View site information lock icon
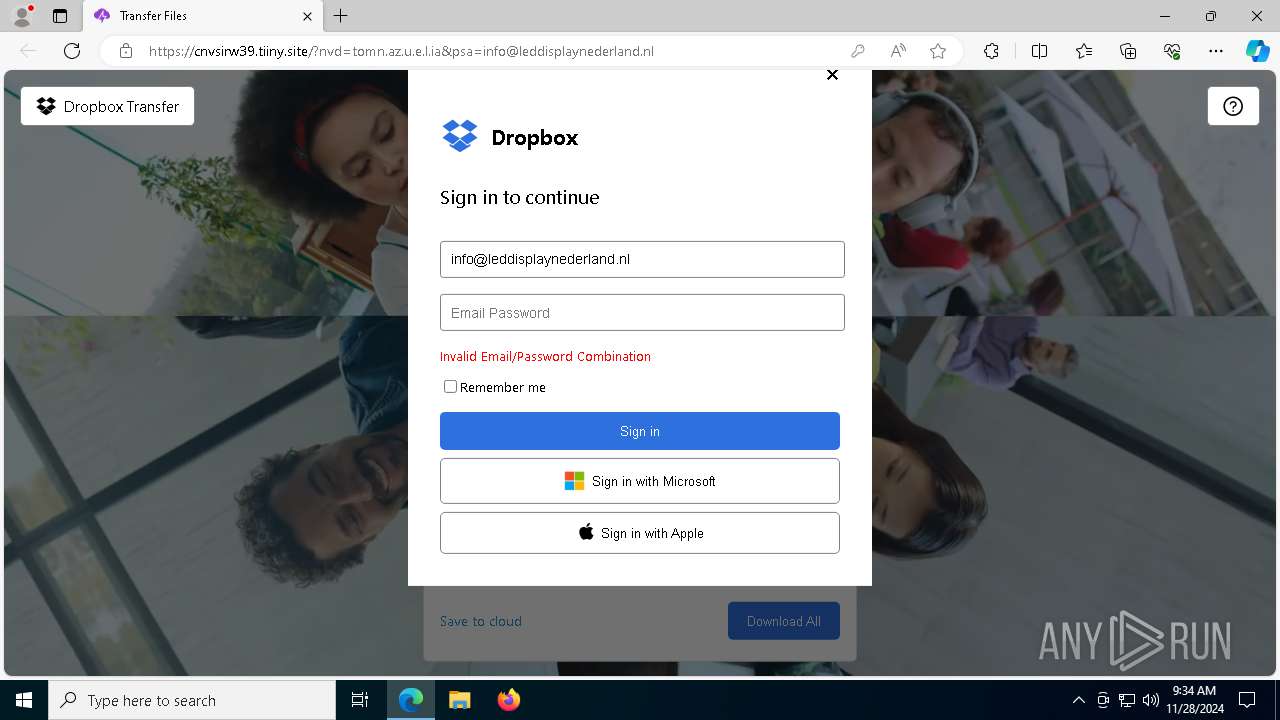The width and height of the screenshot is (1280, 720). 126,51
